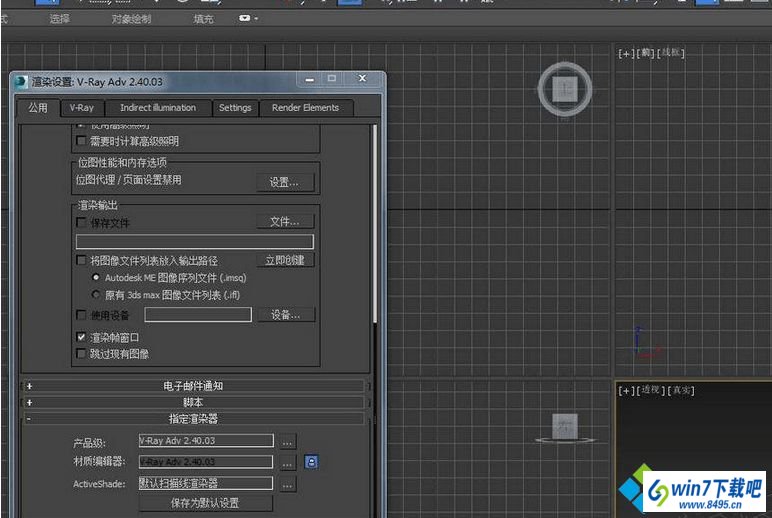The height and width of the screenshot is (518, 772).
Task: Enable 将图像文件列表放入输出路径 checkbox
Action: (81, 260)
